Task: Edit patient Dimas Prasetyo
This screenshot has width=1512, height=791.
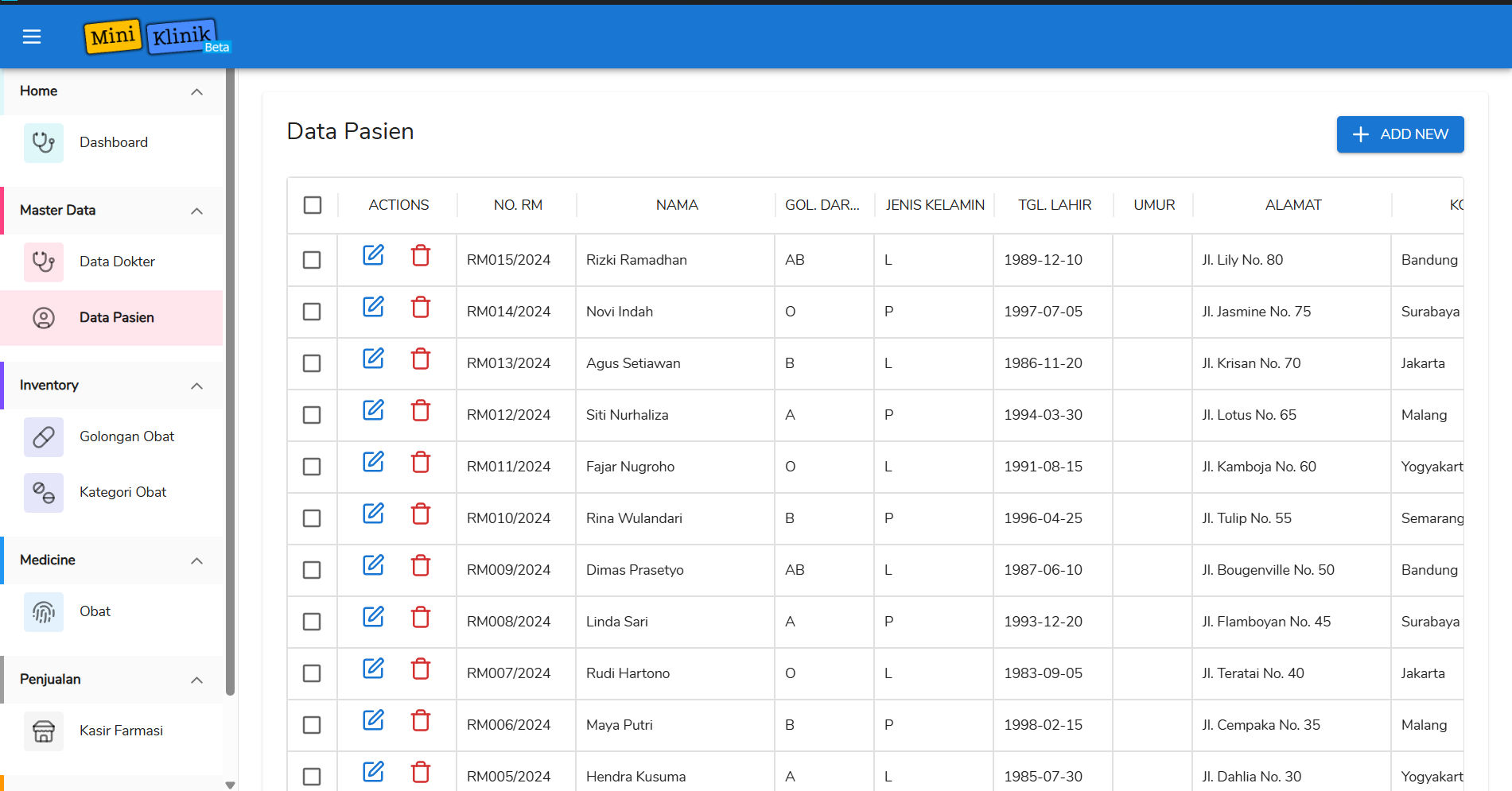Action: [373, 565]
